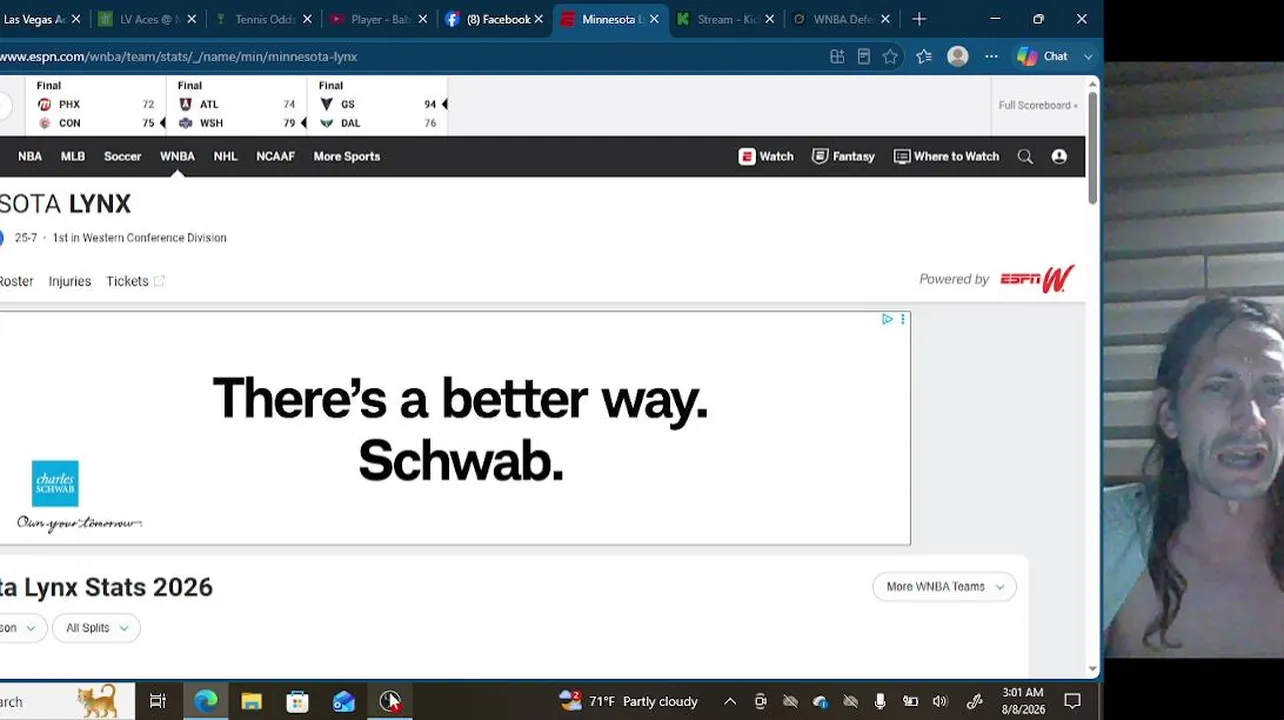Open the pen/ink workspace tray icon

[975, 701]
